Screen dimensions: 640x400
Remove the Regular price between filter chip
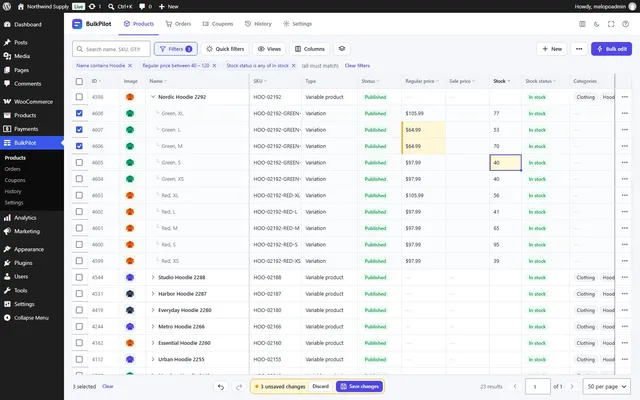pyautogui.click(x=214, y=66)
